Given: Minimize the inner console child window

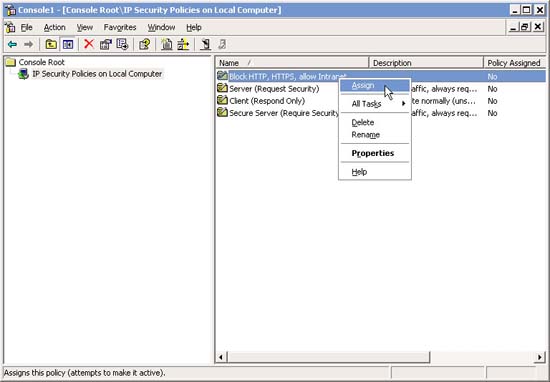Looking at the screenshot, I should pos(513,27).
